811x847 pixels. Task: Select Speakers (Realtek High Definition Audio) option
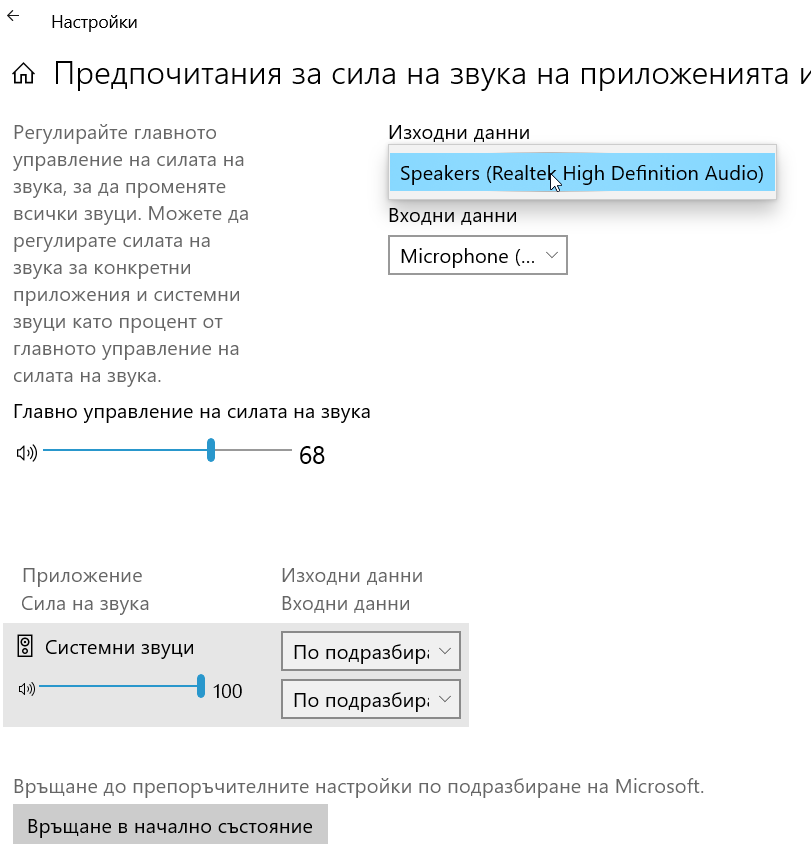[x=581, y=173]
